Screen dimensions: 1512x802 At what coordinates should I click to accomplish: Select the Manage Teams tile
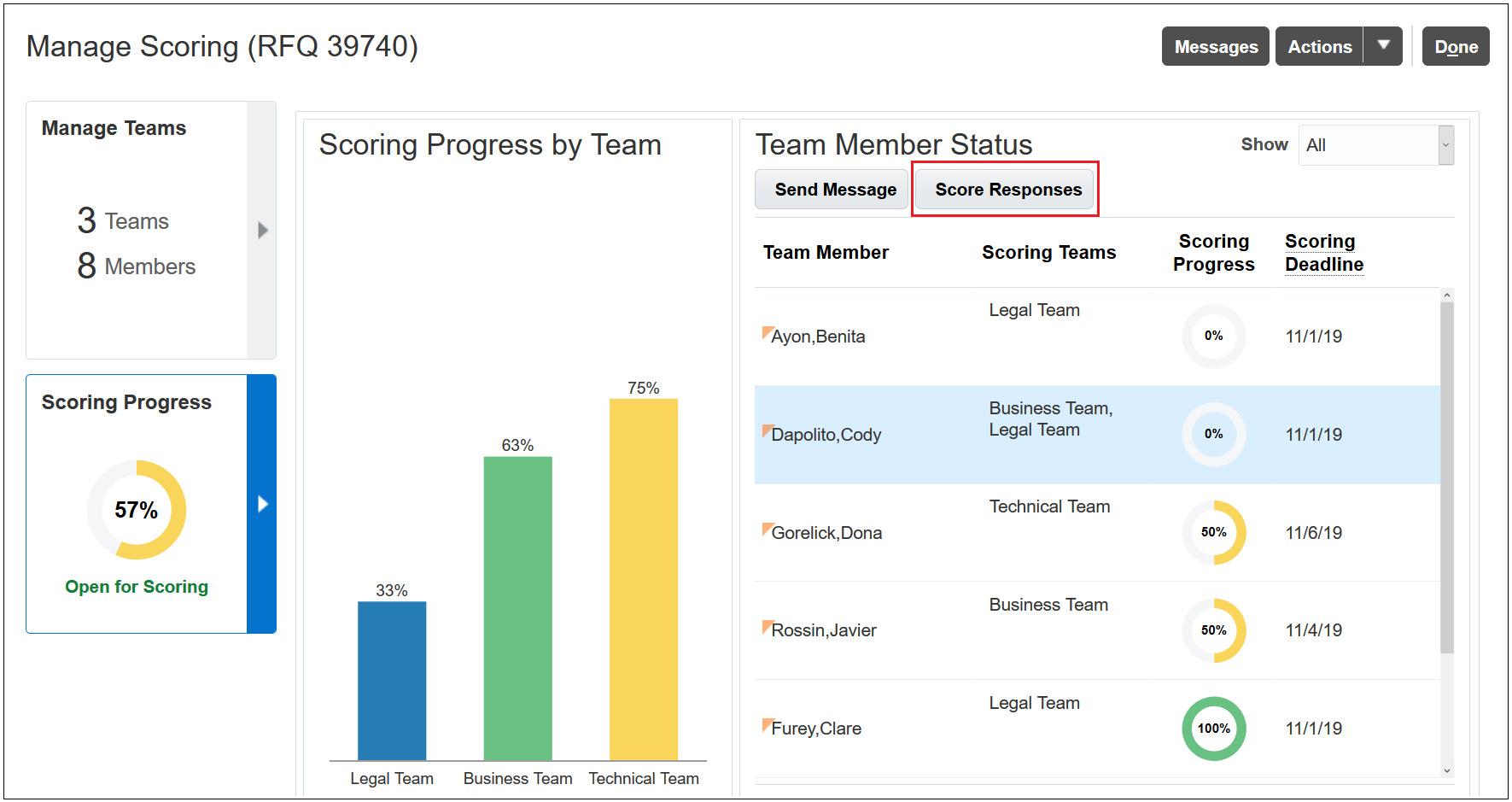click(x=137, y=231)
